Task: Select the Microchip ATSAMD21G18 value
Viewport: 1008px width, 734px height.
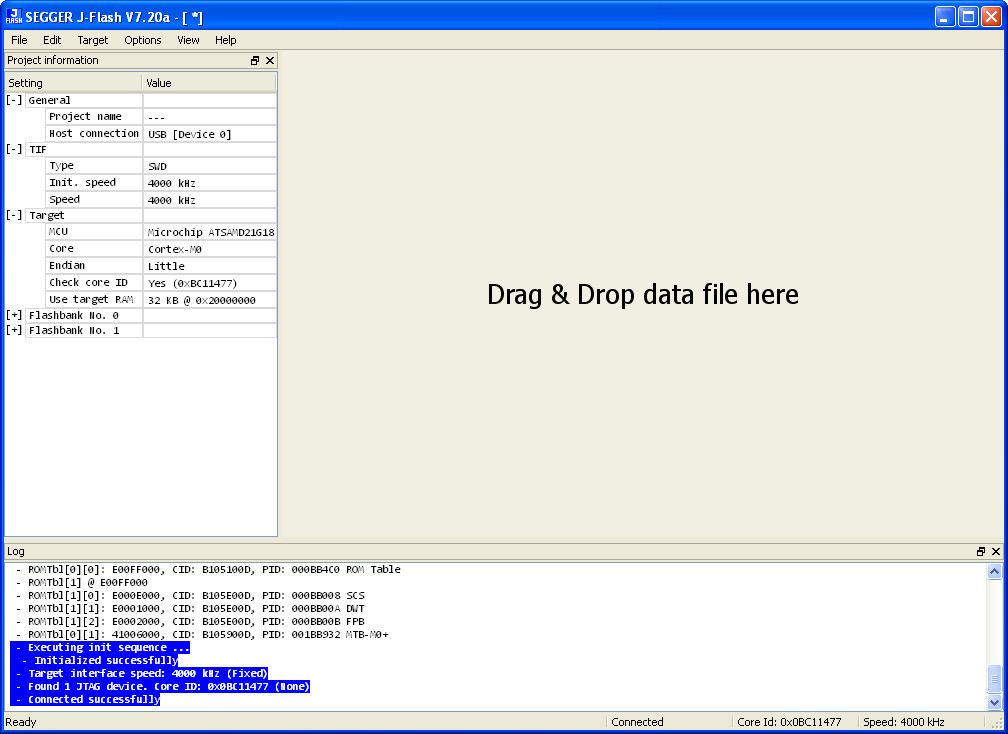Action: tap(211, 232)
